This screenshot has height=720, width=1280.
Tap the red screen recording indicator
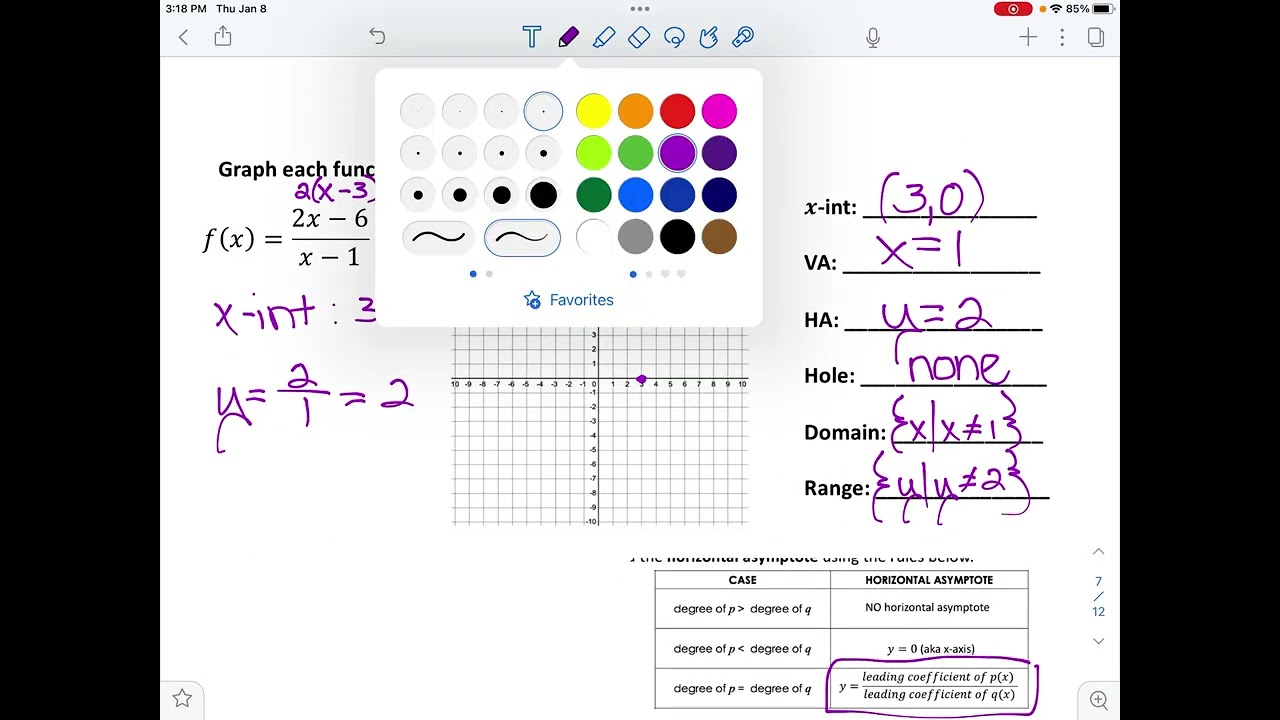pyautogui.click(x=1013, y=9)
